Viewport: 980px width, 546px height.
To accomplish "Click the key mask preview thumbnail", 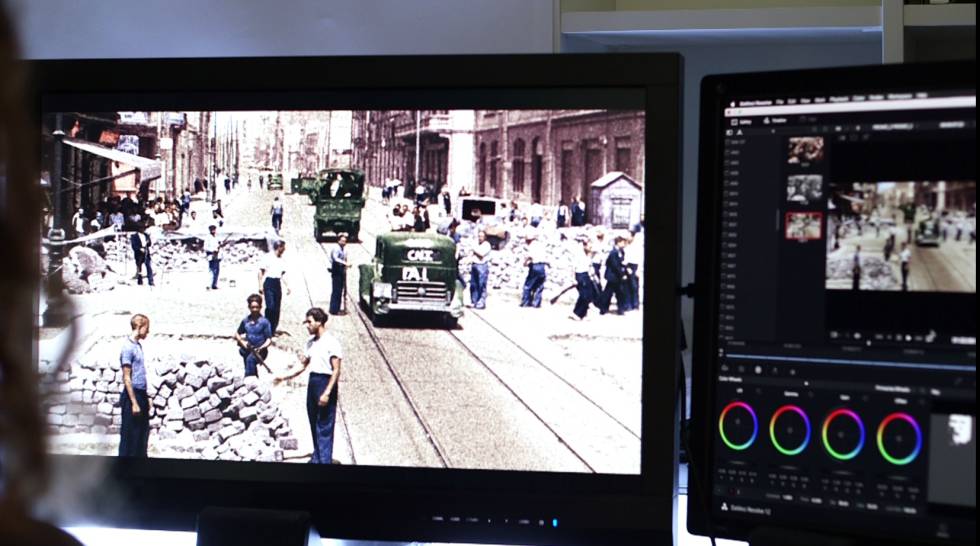I will point(951,458).
